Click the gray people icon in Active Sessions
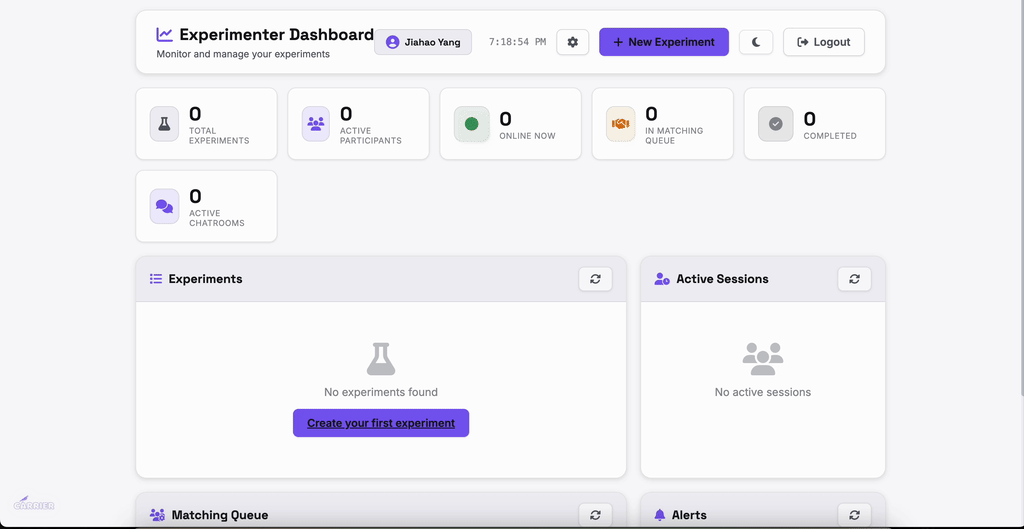 (763, 359)
